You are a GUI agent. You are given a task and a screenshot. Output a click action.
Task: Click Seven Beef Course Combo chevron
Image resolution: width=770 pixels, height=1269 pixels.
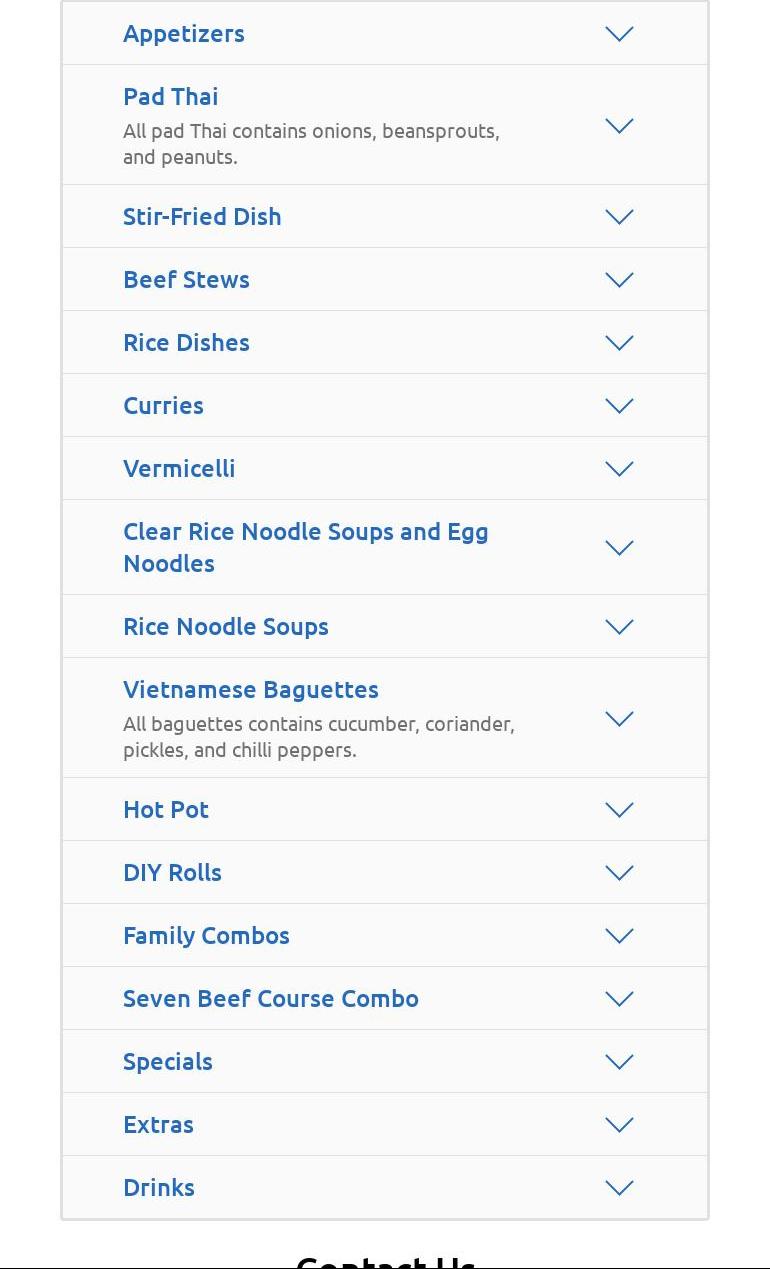pos(619,999)
